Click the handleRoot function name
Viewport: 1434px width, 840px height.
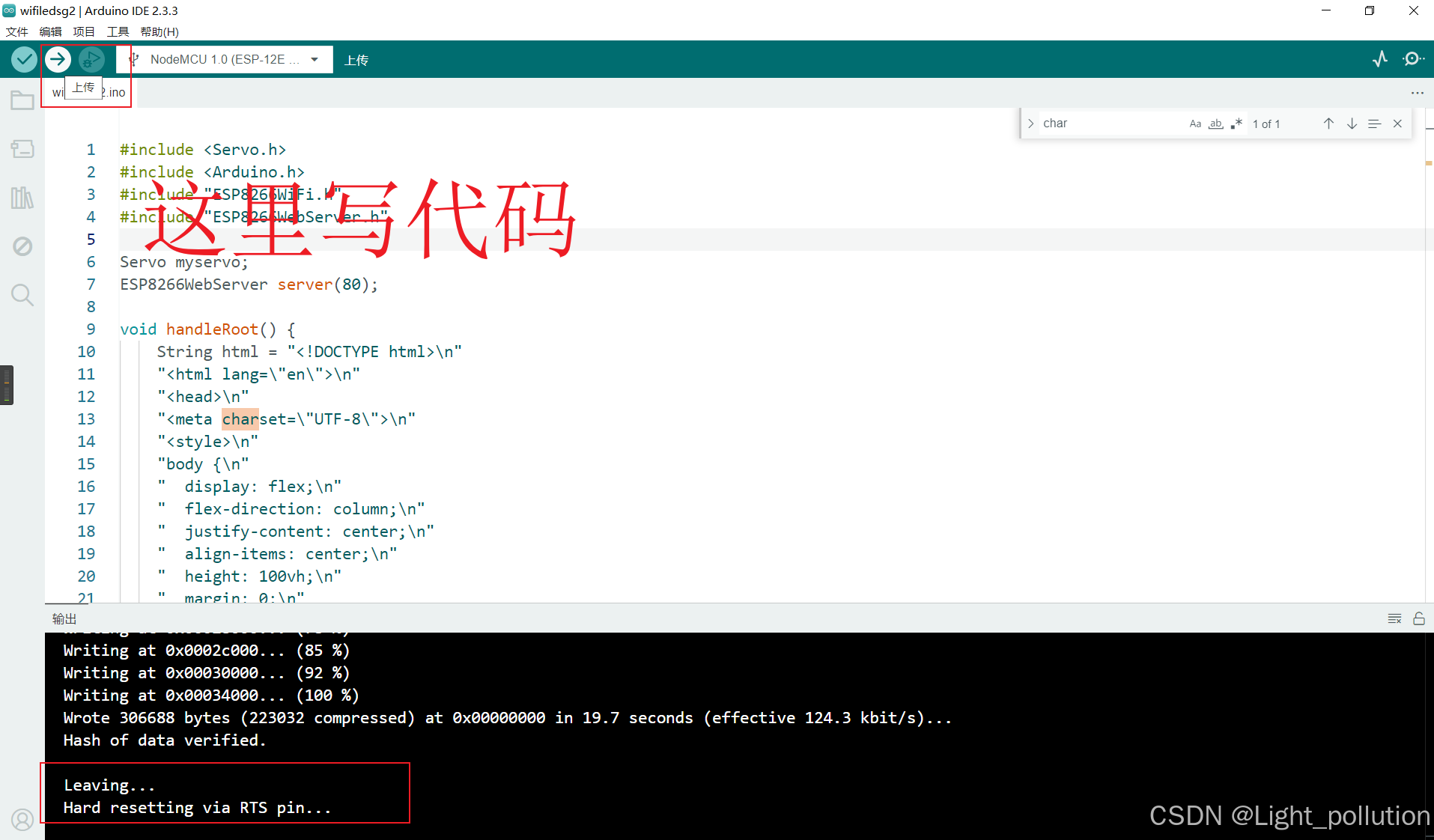[212, 329]
